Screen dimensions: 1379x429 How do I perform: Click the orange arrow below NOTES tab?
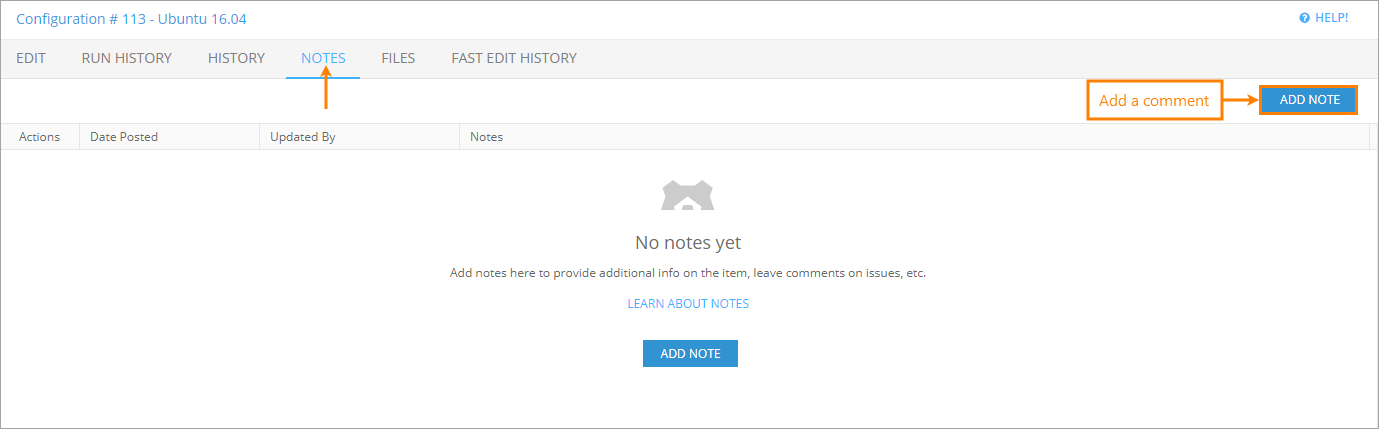325,93
